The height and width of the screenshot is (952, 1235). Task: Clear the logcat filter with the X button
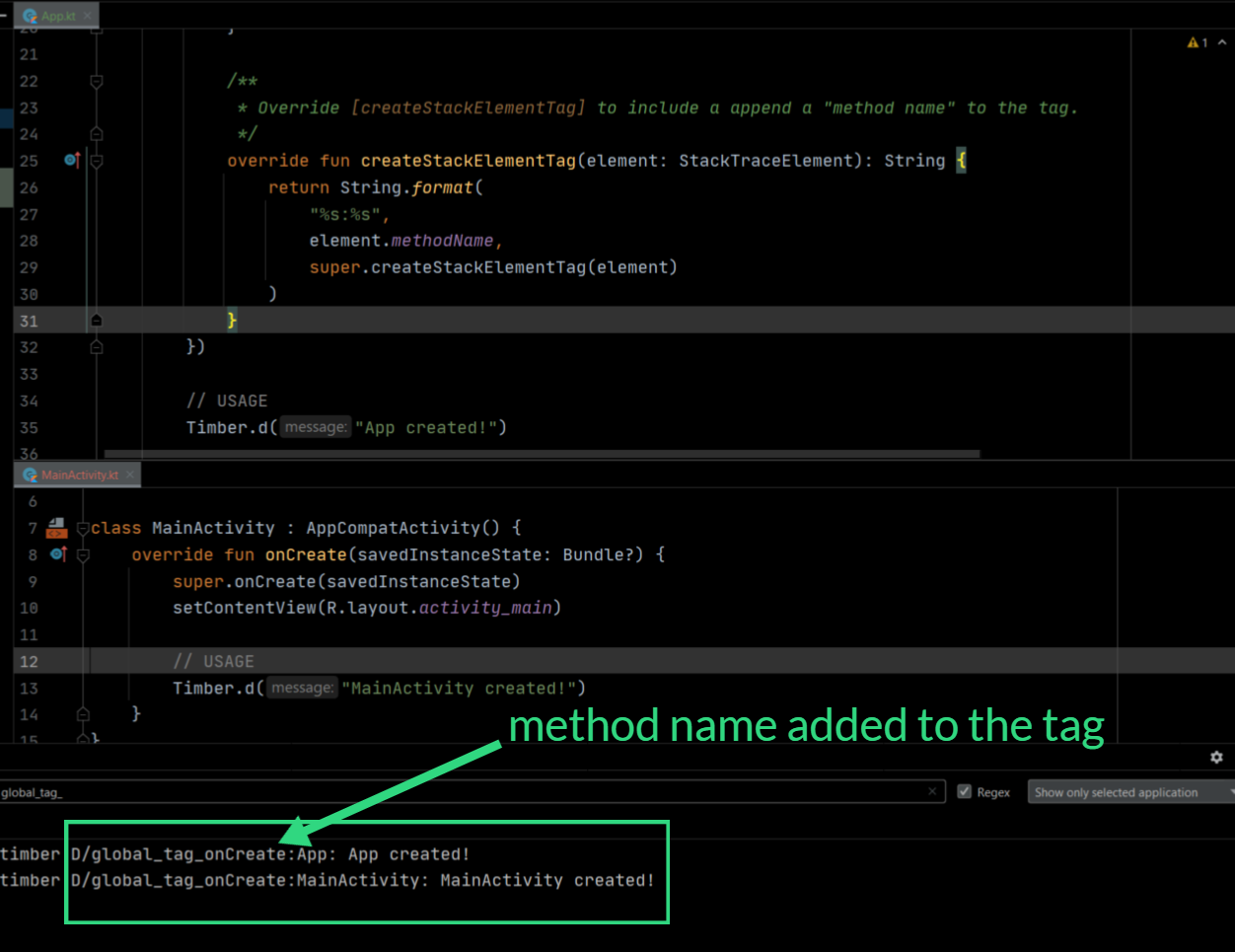pyautogui.click(x=932, y=791)
